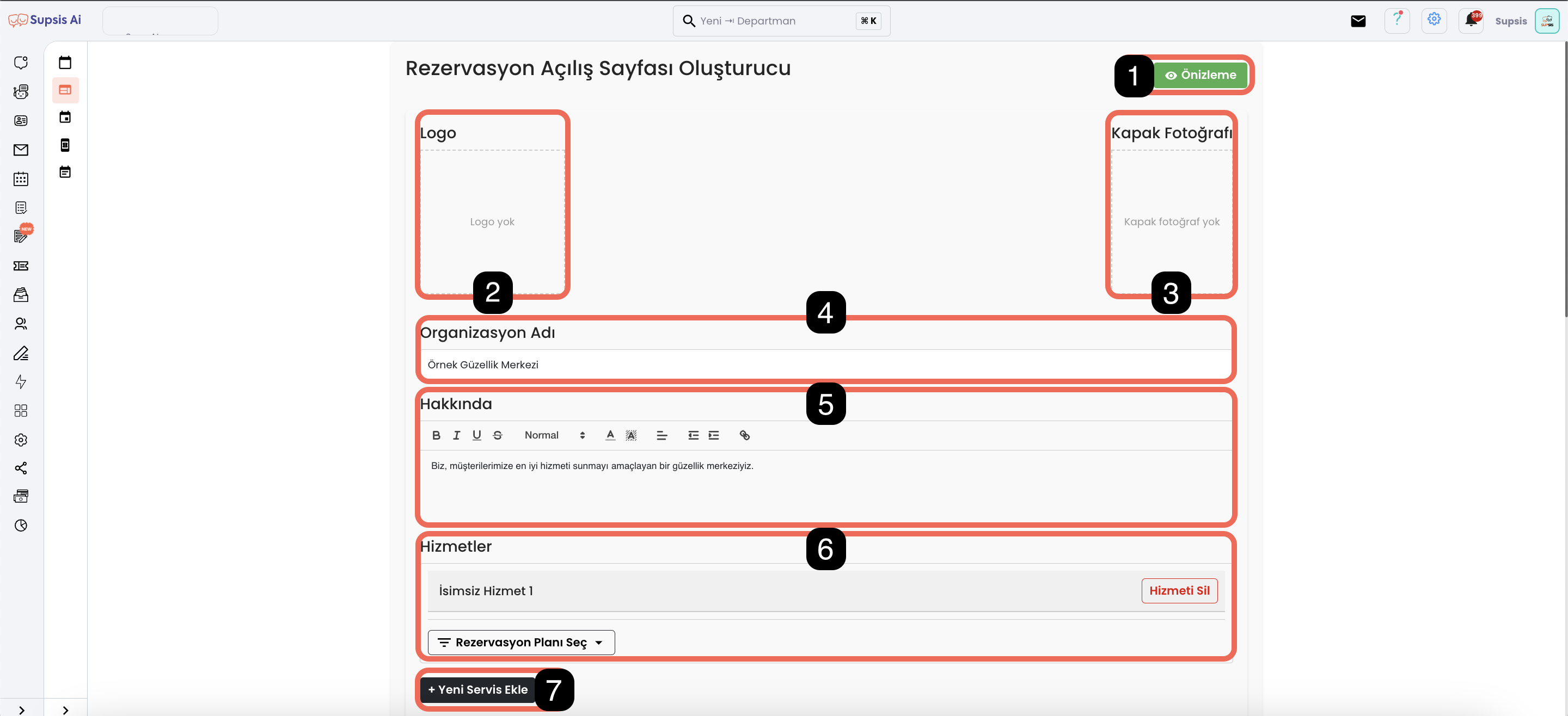Open the Supsis profile avatar
This screenshot has height=716, width=1568.
1547,21
